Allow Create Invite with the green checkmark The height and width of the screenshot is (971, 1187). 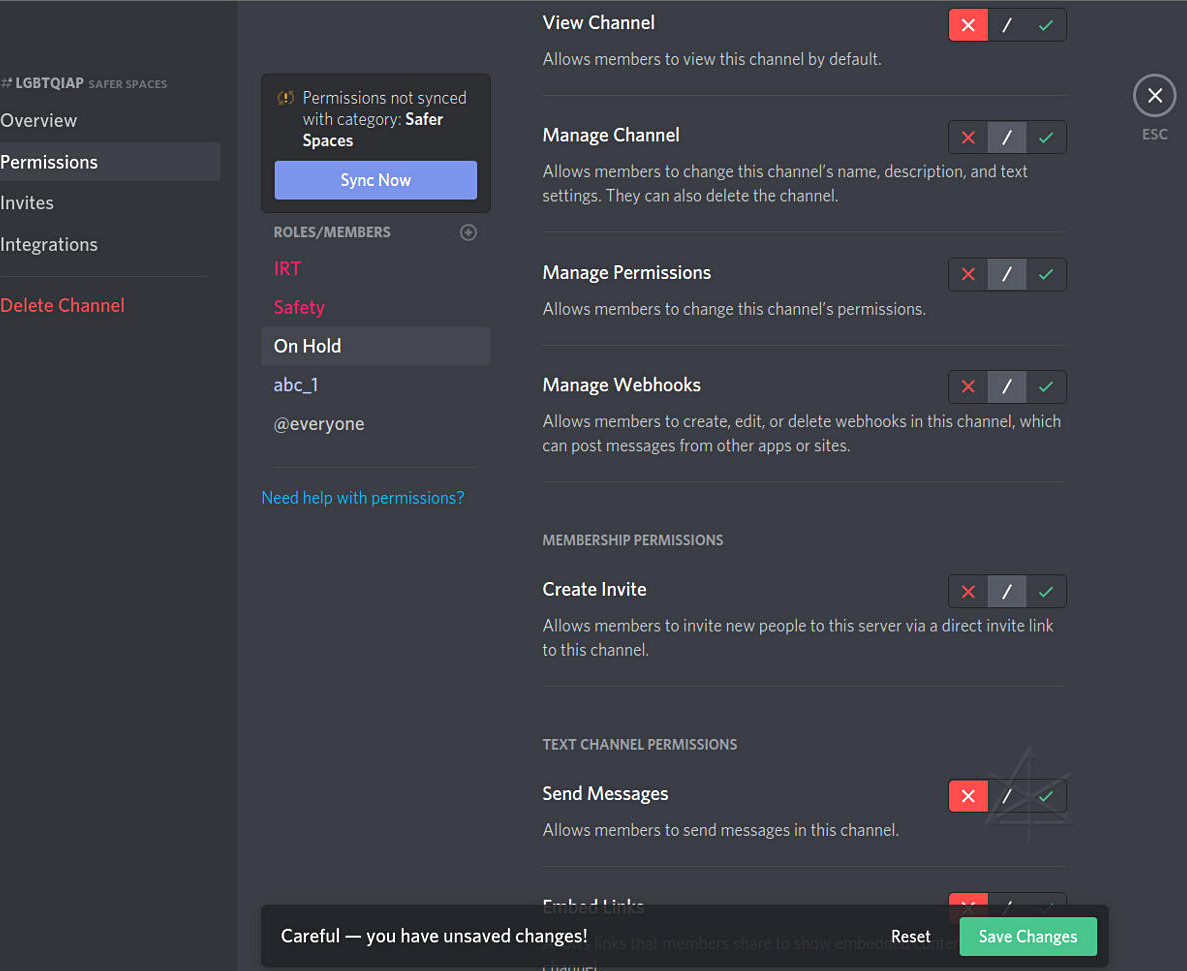1046,591
